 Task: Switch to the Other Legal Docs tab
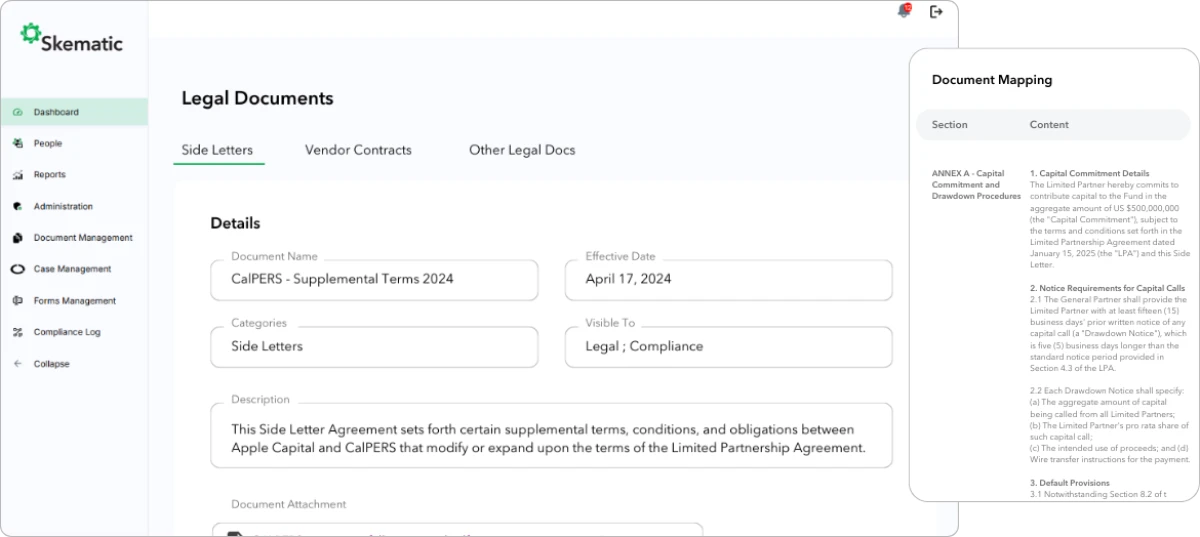(522, 150)
